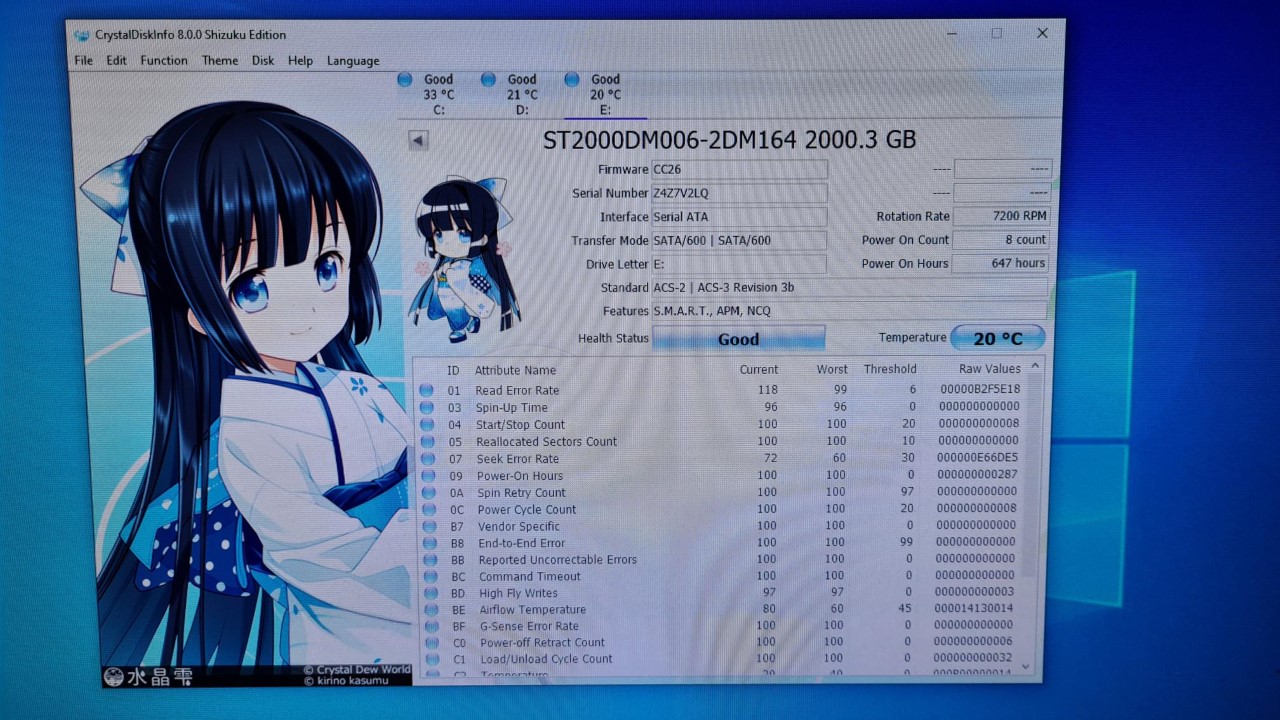1280x720 pixels.
Task: Open the Function menu
Action: [x=163, y=60]
